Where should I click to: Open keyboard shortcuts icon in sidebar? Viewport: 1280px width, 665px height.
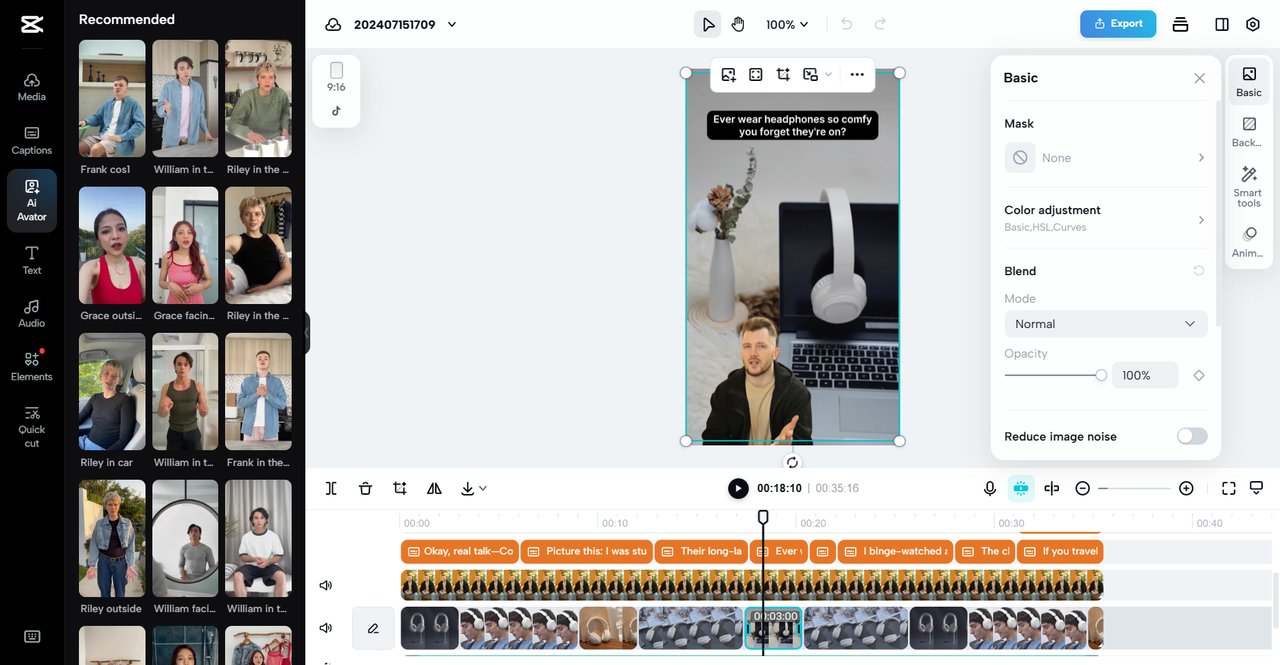point(32,636)
